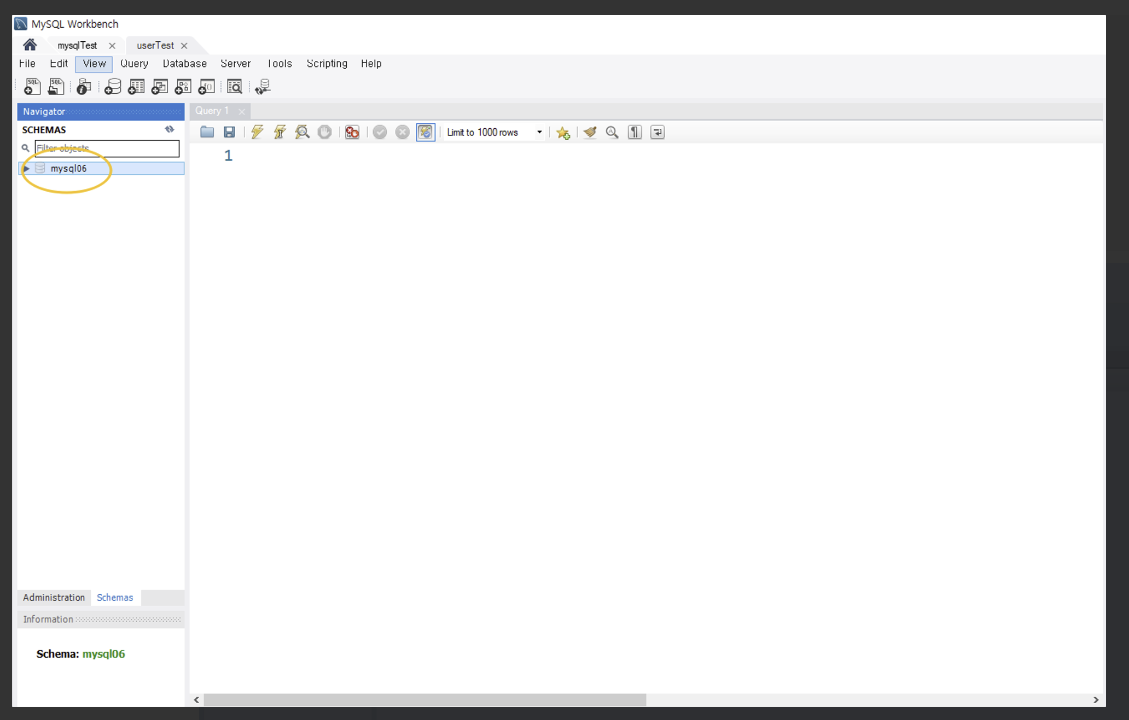
Task: Refresh schemas list icon
Action: coord(169,130)
